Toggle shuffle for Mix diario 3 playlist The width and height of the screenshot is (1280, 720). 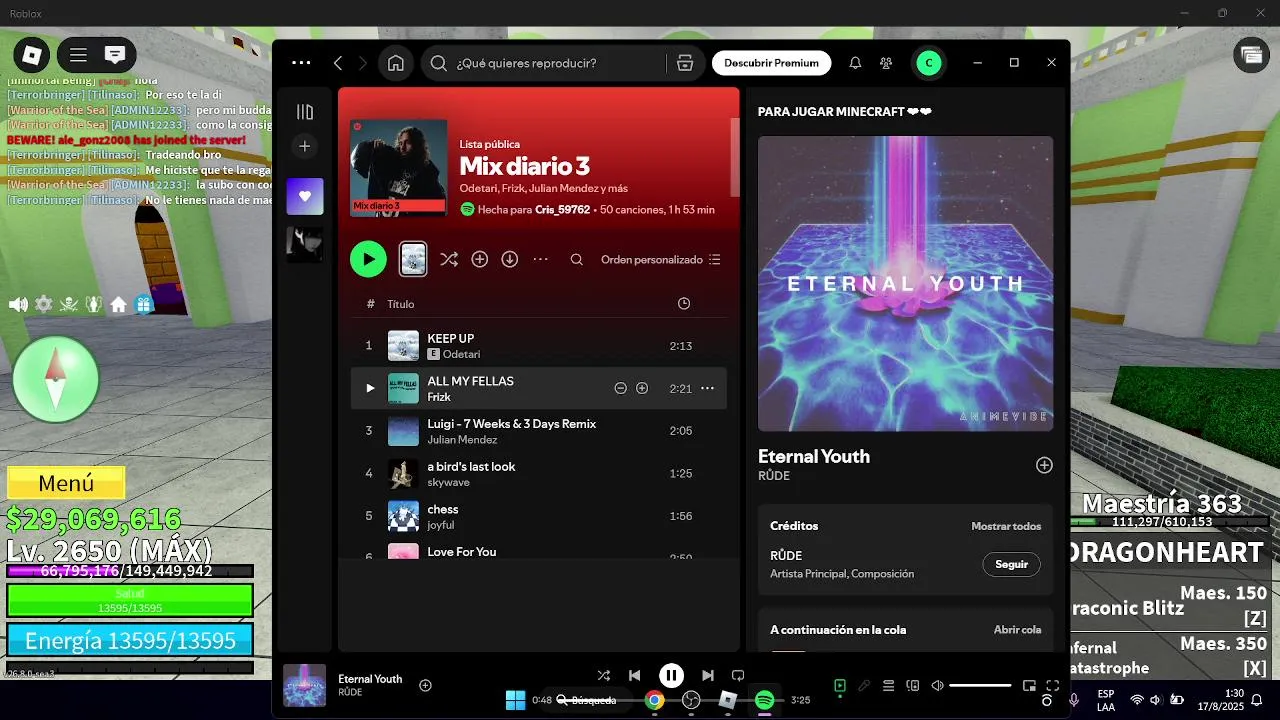pos(449,260)
